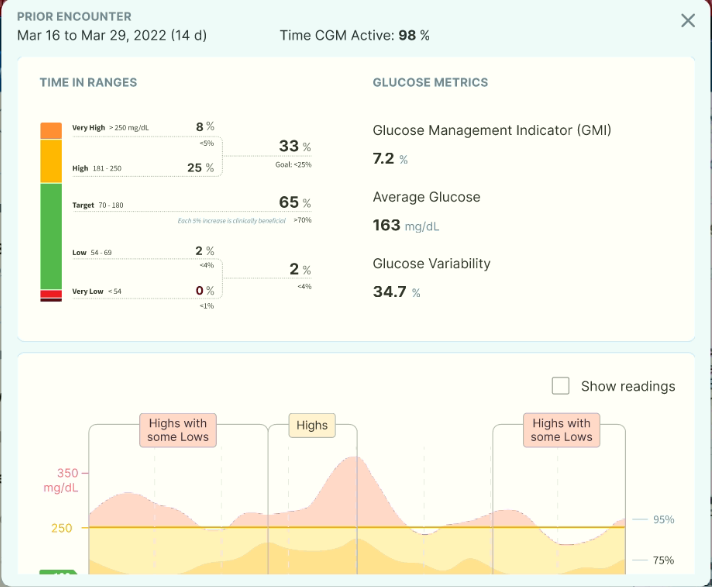Click the GMI value 7.2 %
The height and width of the screenshot is (587, 712).
390,159
